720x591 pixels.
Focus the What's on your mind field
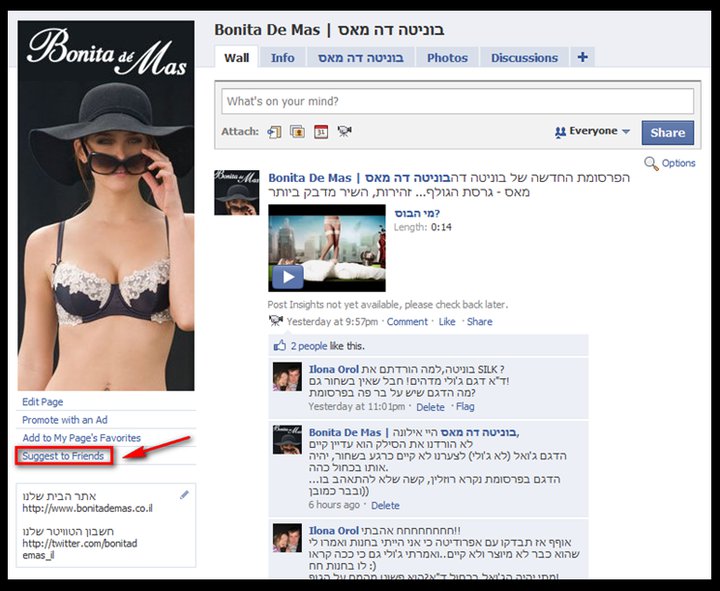click(x=457, y=101)
